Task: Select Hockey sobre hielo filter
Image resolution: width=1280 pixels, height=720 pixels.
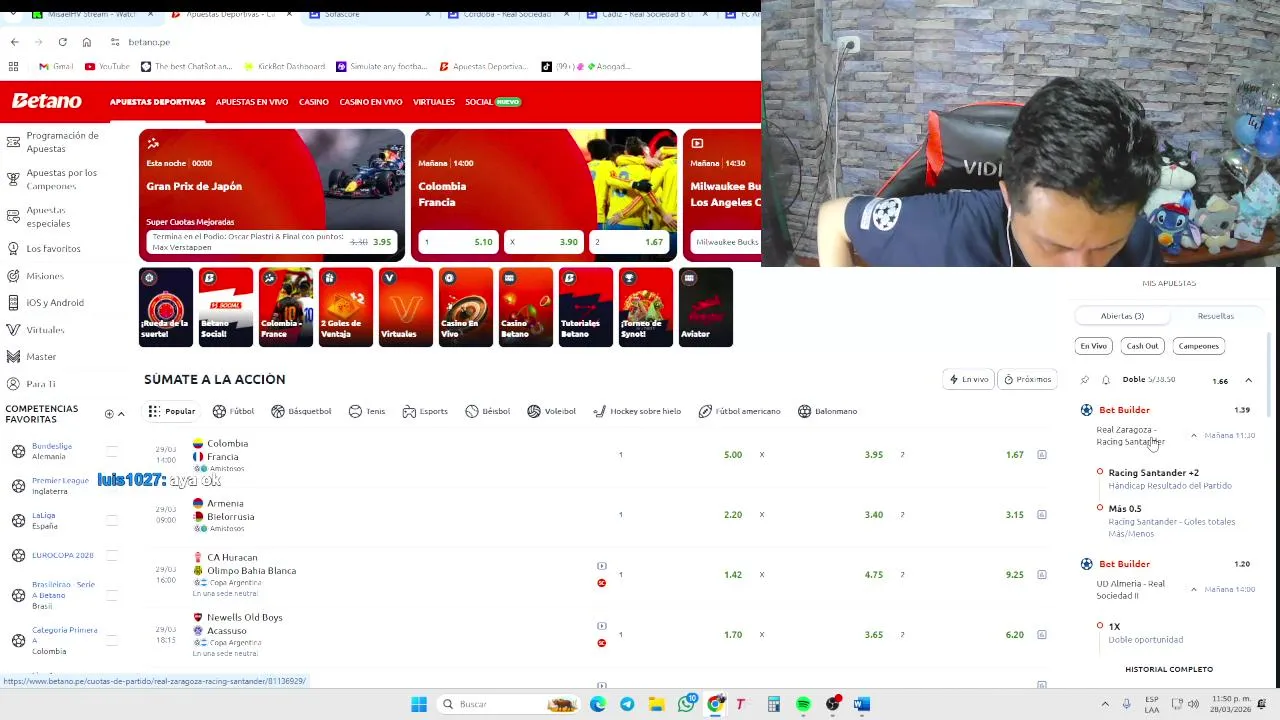Action: click(x=636, y=411)
